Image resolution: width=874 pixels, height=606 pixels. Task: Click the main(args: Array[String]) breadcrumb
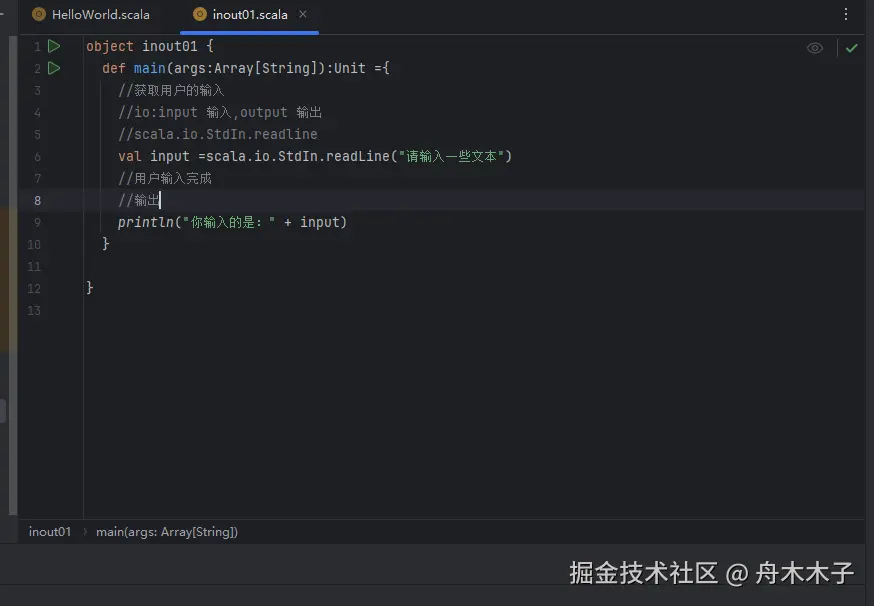167,532
